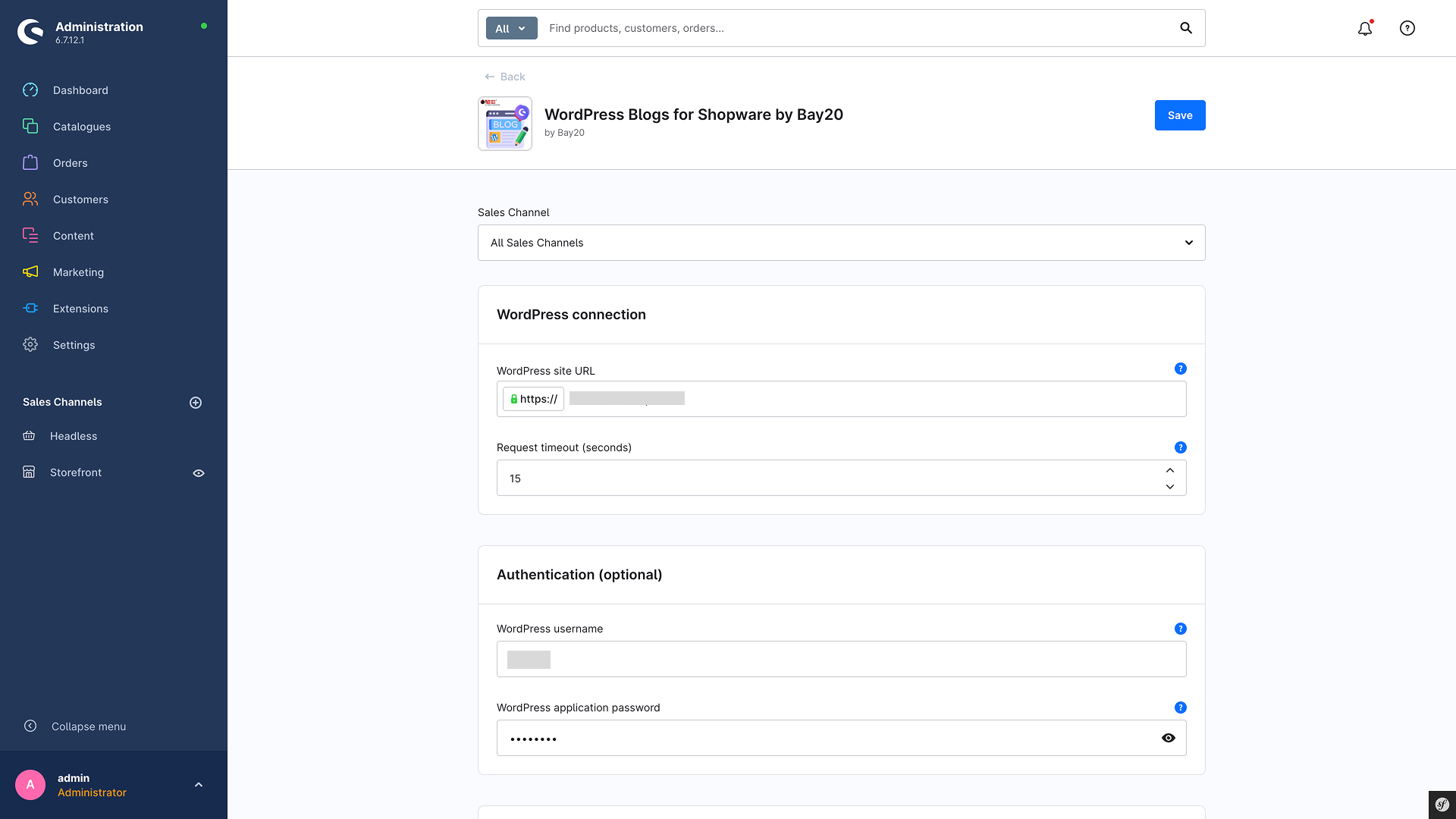Open the Orders menu item
The image size is (1456, 819).
click(71, 163)
